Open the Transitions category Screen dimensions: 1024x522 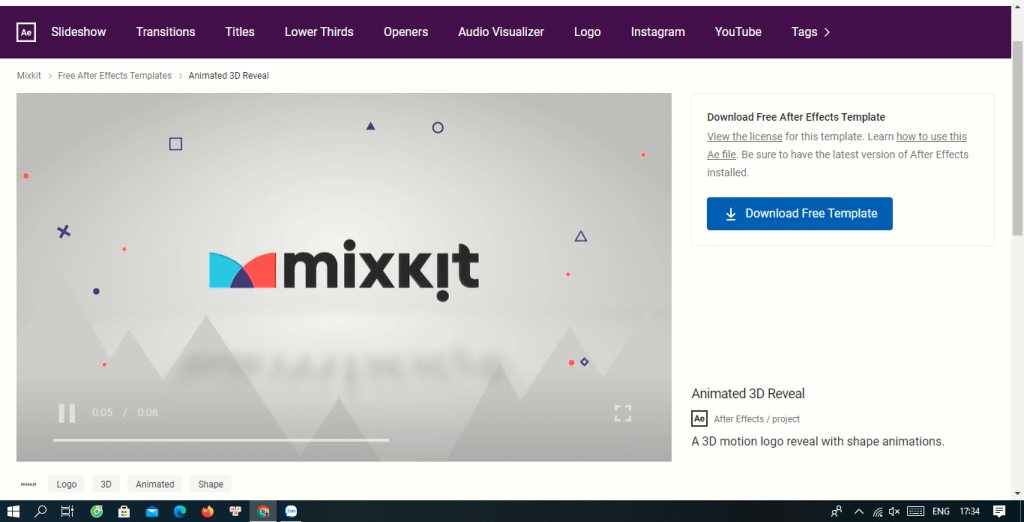(x=165, y=32)
